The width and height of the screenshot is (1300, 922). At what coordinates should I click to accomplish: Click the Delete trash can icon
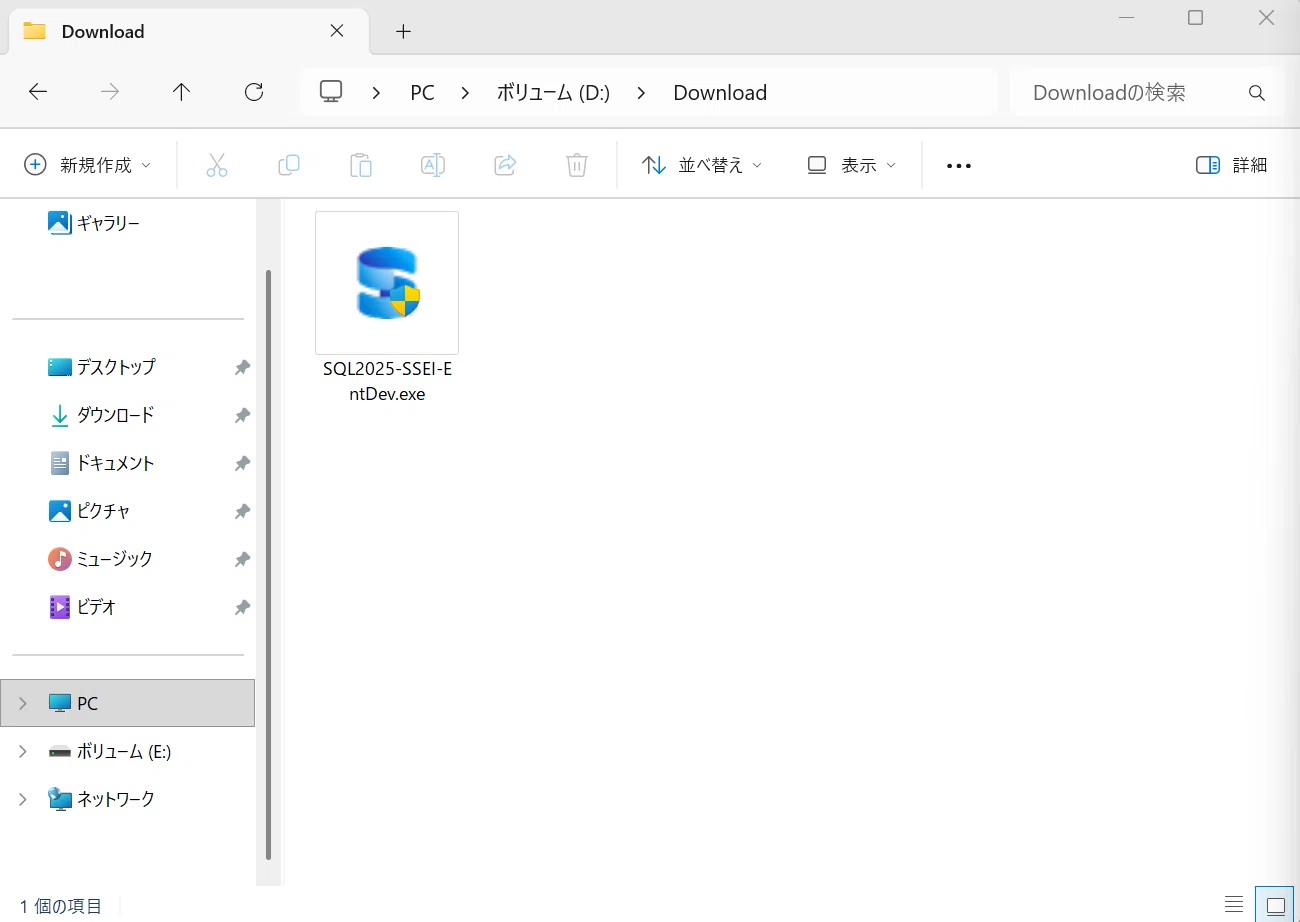[577, 165]
